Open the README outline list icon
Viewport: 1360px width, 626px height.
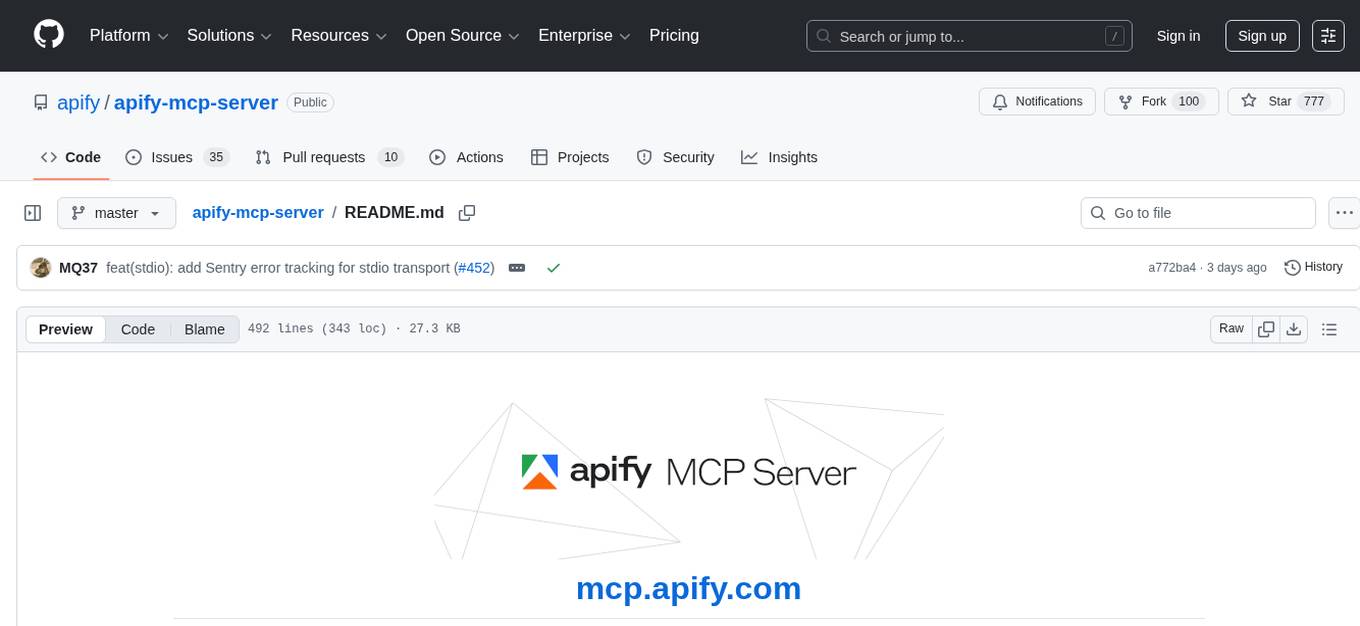click(1329, 328)
